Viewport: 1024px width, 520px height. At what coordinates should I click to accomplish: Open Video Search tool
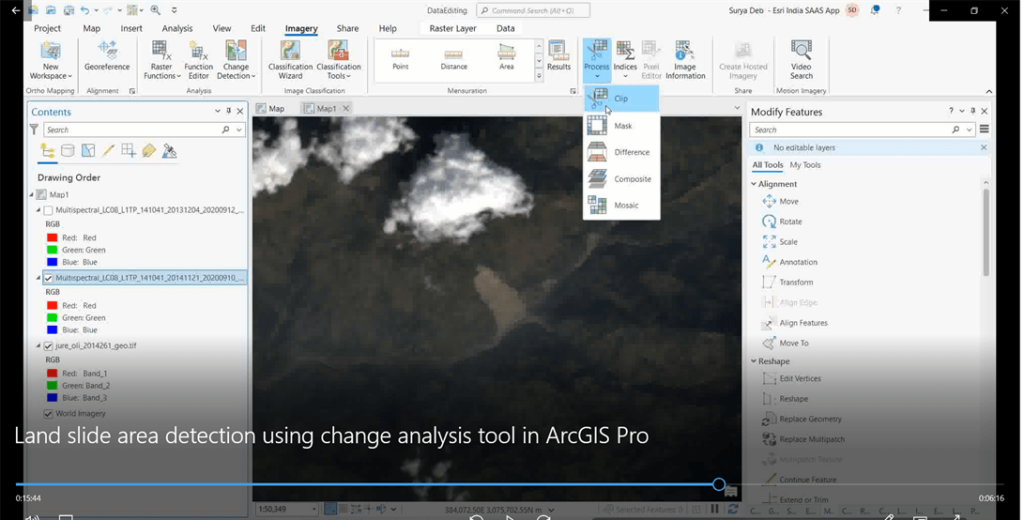tap(801, 60)
